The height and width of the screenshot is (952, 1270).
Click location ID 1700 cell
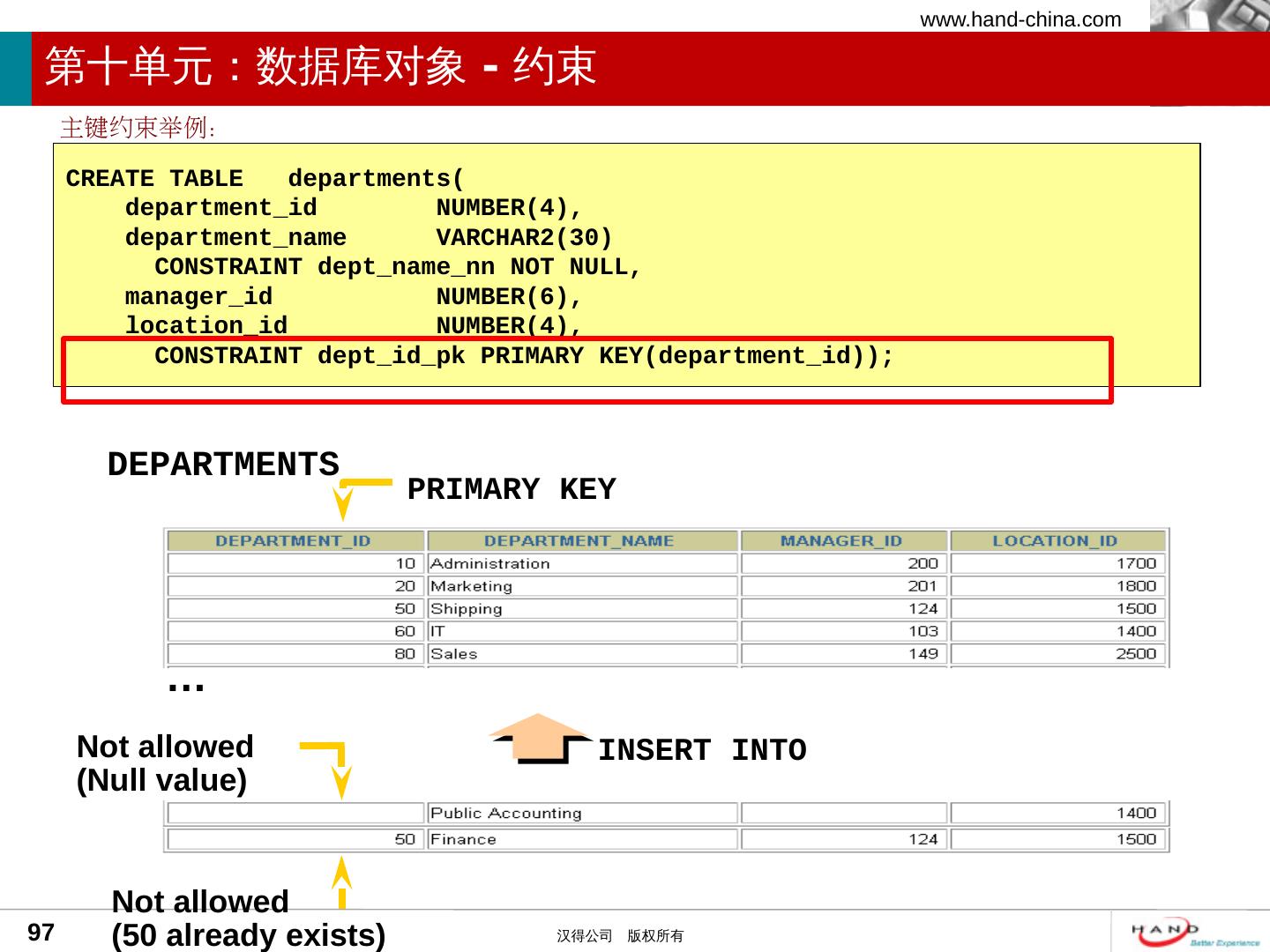(1058, 563)
